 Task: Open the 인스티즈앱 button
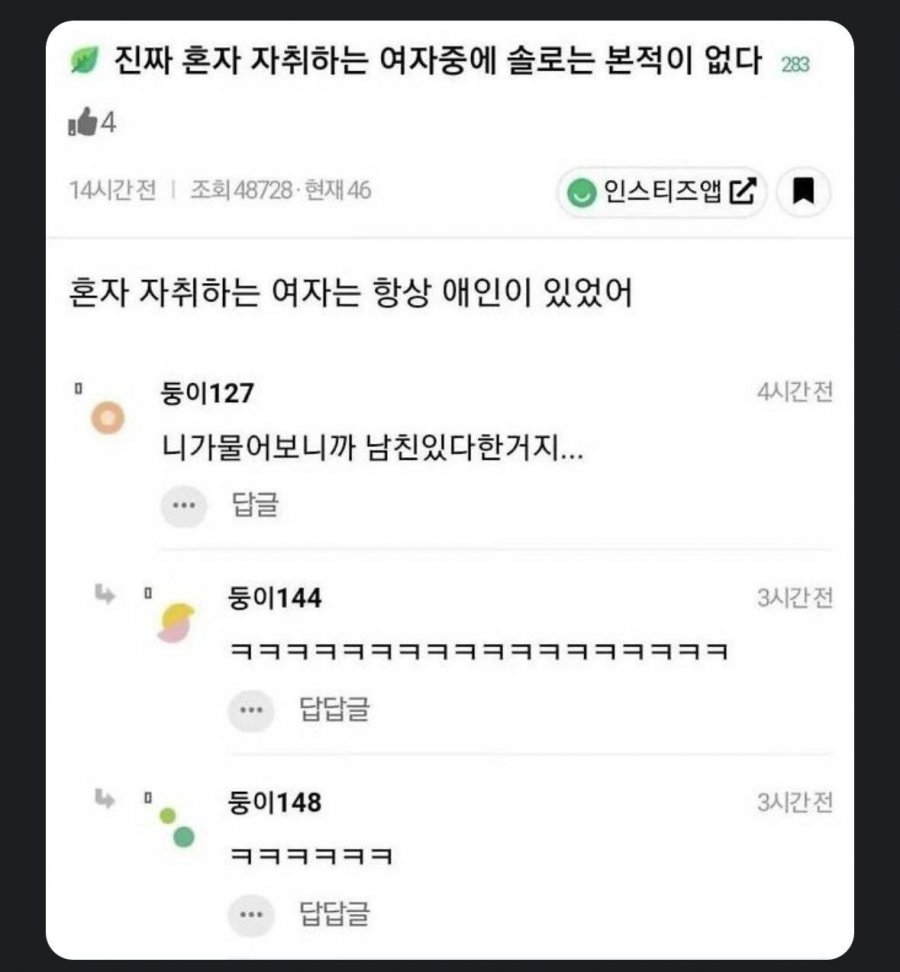661,191
